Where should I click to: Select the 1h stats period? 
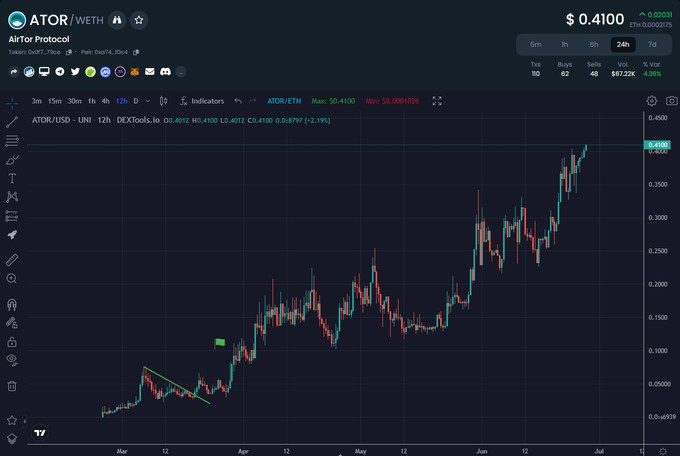(x=565, y=44)
